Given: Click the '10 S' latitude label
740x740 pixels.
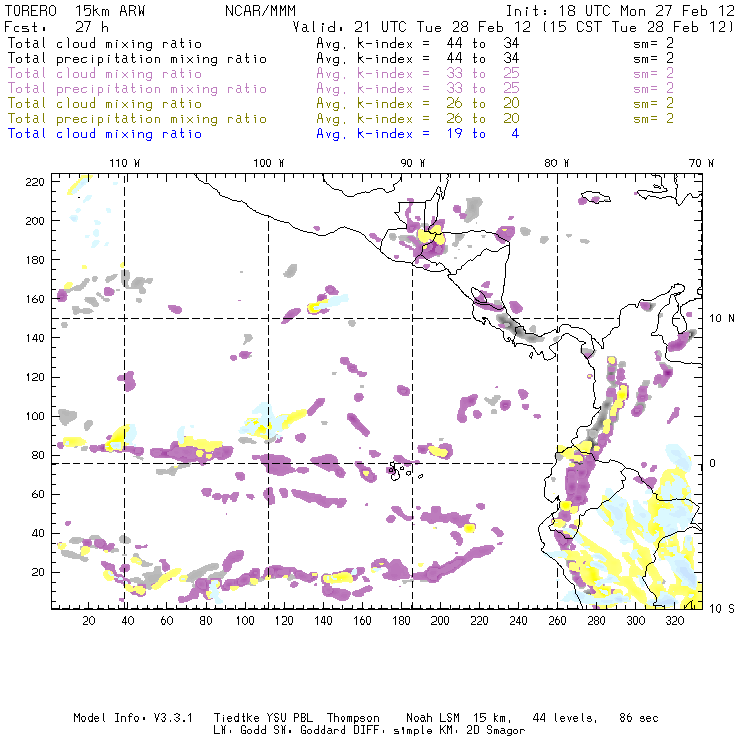Looking at the screenshot, I should click(x=722, y=609).
